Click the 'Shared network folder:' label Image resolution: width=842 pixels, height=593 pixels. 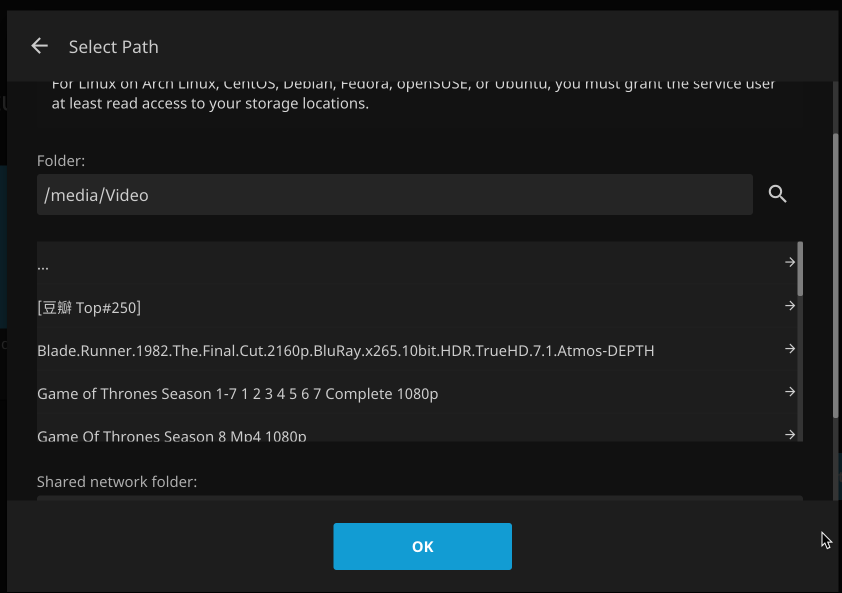click(117, 482)
